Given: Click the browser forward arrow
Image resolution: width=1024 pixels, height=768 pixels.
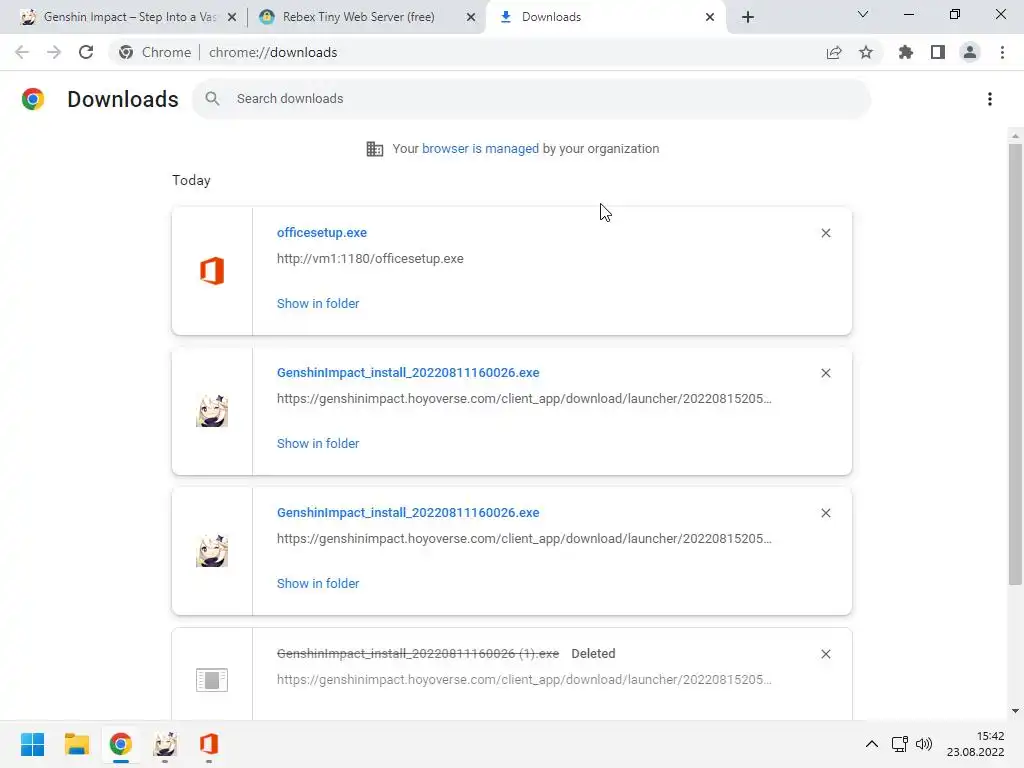Looking at the screenshot, I should tap(54, 52).
